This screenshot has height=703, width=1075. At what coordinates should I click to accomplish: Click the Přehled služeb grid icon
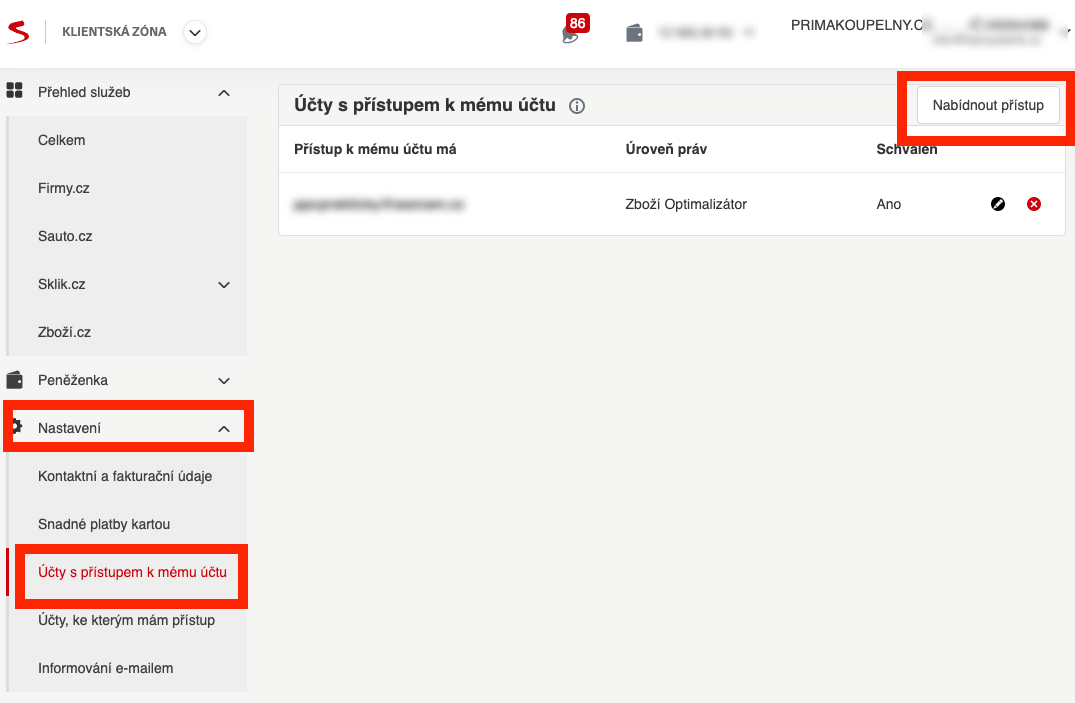click(14, 91)
